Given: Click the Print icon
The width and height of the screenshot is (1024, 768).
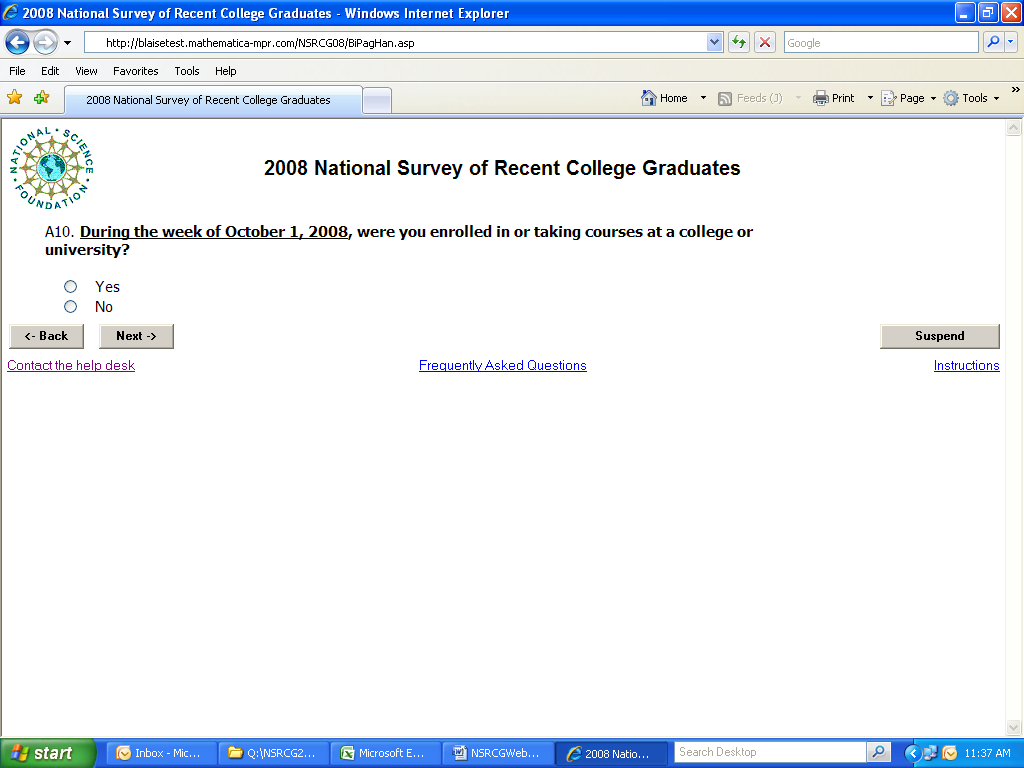Looking at the screenshot, I should tap(820, 98).
